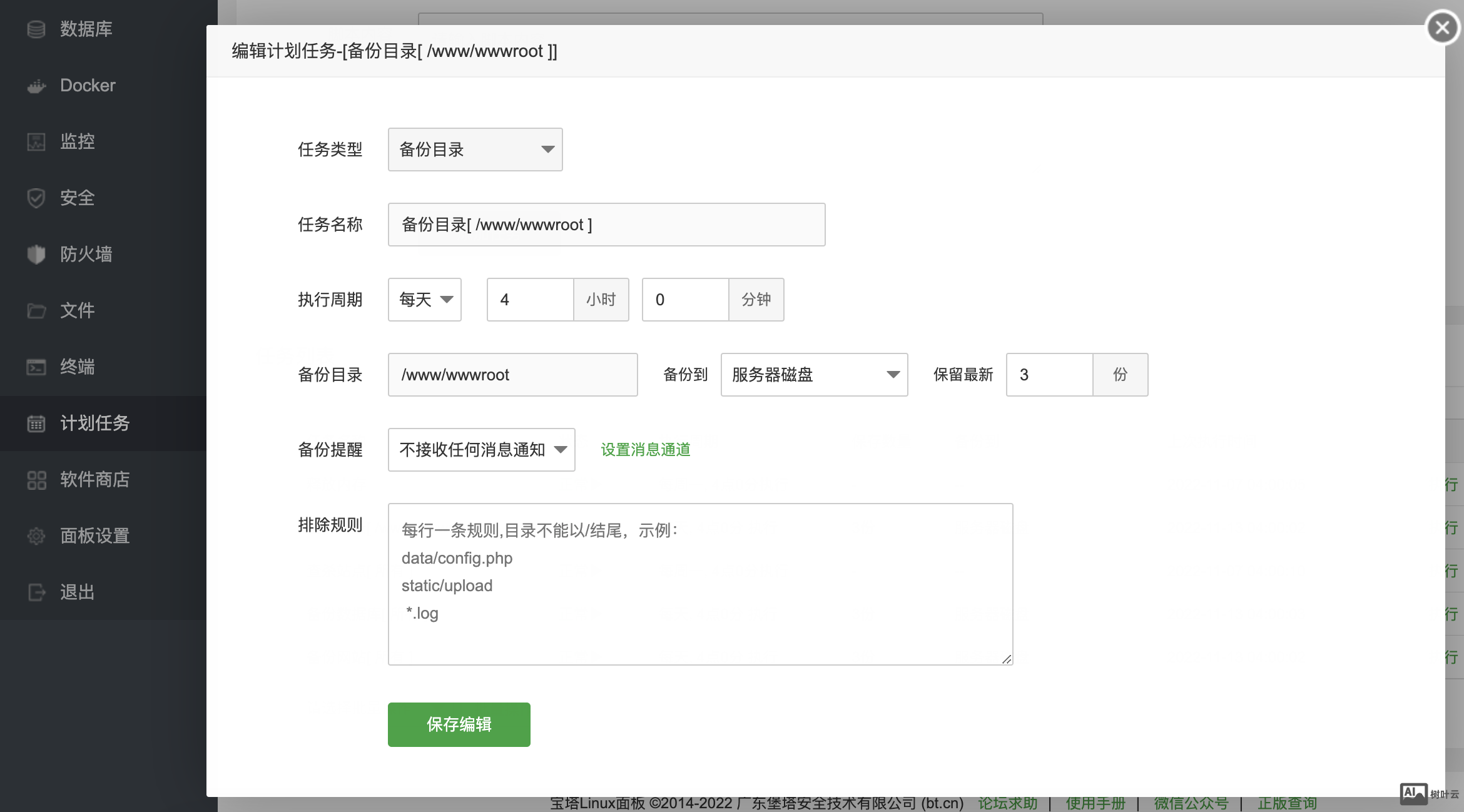Image resolution: width=1464 pixels, height=812 pixels.
Task: Open the 设置消息通道 link
Action: (x=645, y=450)
